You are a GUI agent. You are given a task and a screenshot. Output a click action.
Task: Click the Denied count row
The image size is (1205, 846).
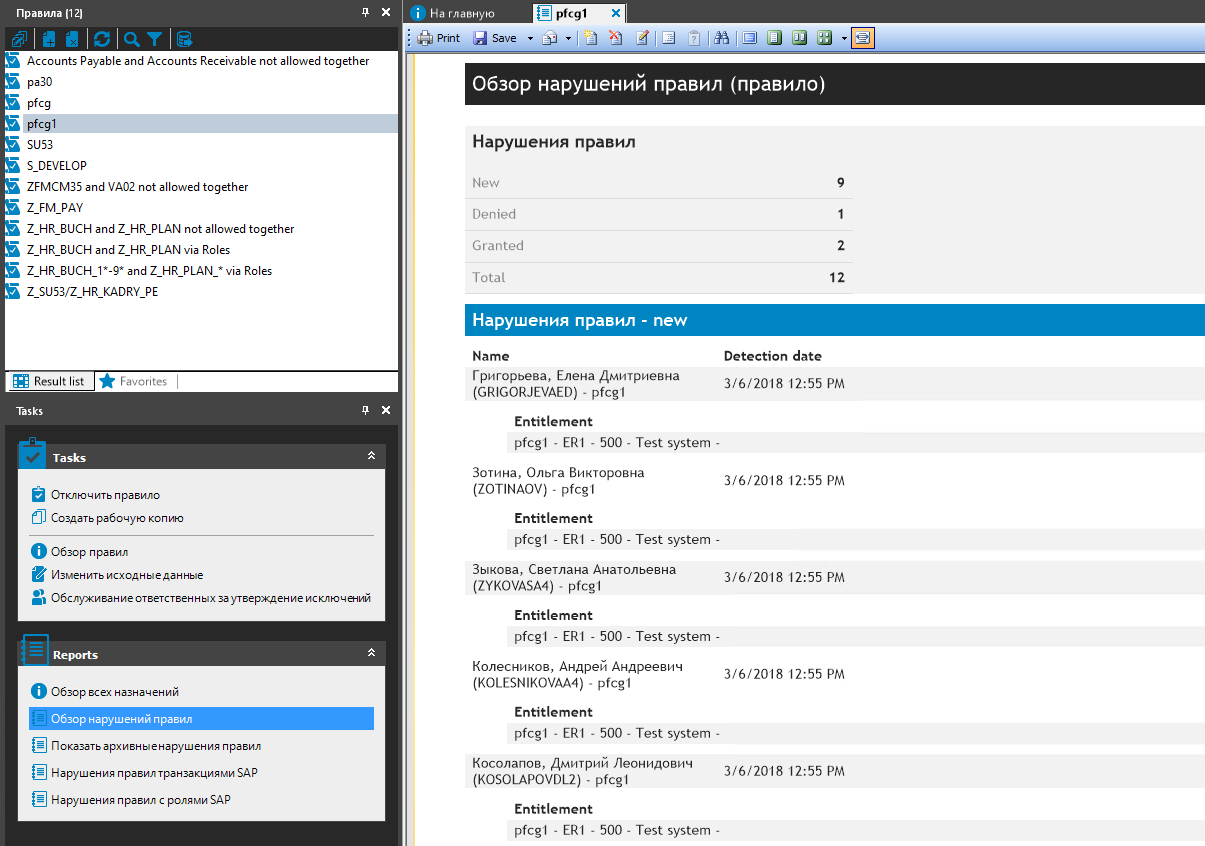[x=659, y=214]
